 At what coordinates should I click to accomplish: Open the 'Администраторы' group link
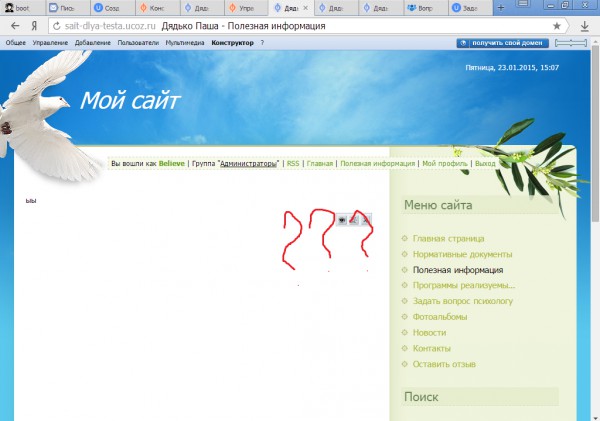248,163
